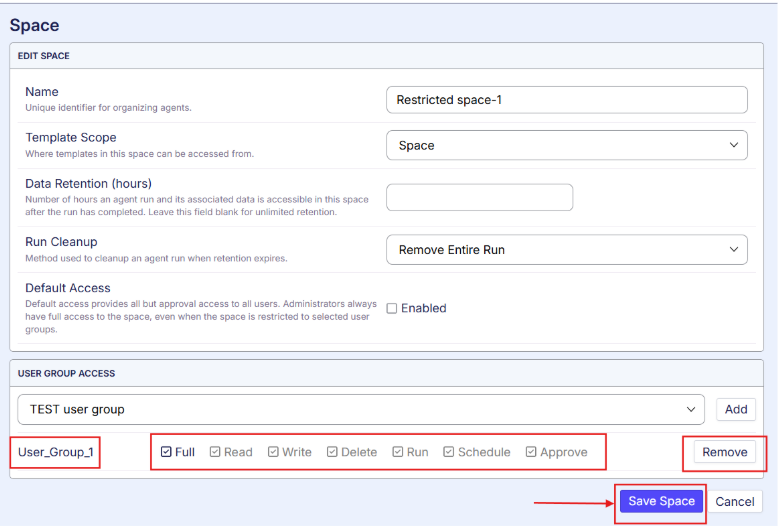This screenshot has width=782, height=529.
Task: Click the Add button
Action: coord(736,409)
